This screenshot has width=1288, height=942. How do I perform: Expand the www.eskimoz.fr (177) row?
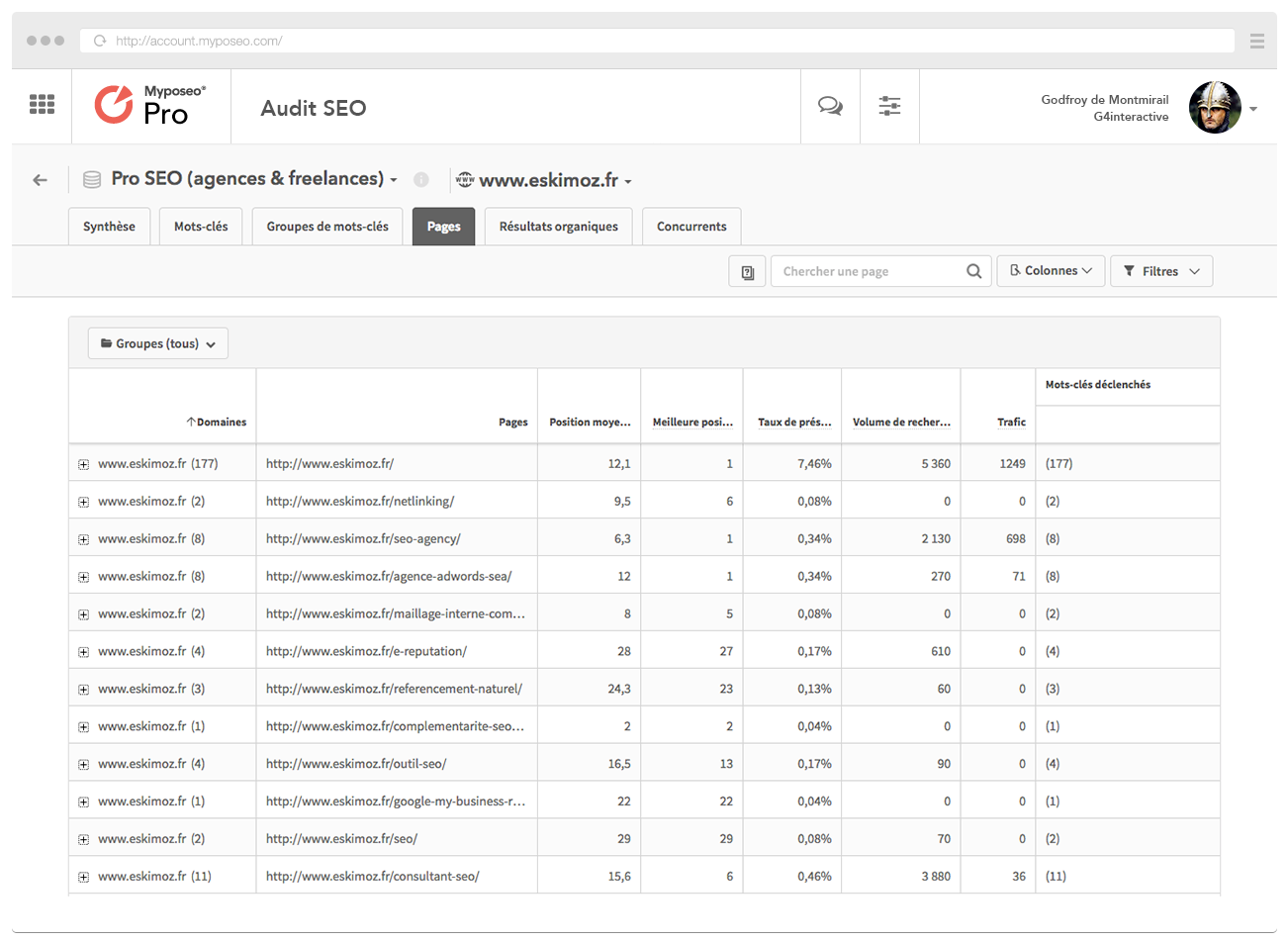pyautogui.click(x=83, y=465)
